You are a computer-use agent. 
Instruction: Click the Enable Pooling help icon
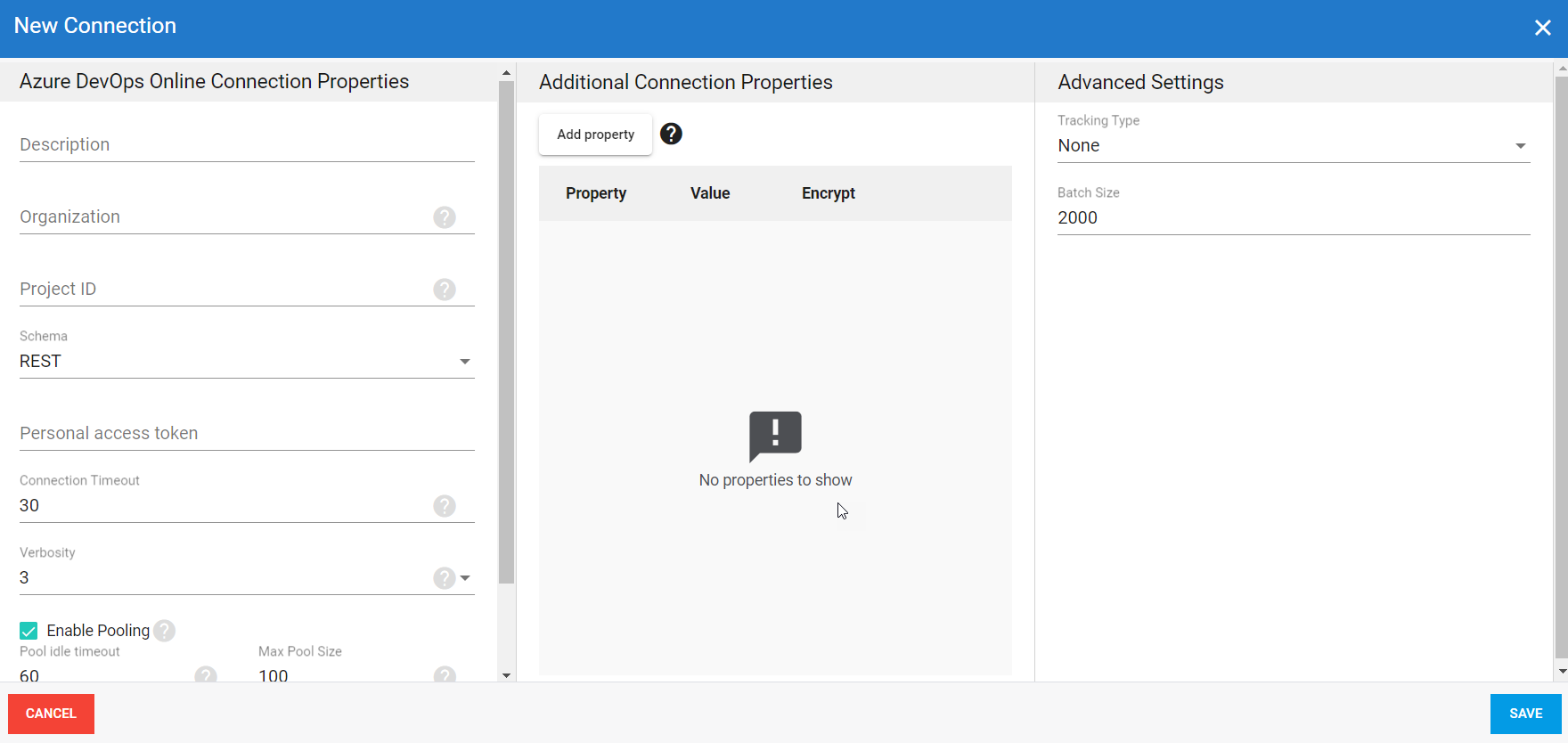165,631
